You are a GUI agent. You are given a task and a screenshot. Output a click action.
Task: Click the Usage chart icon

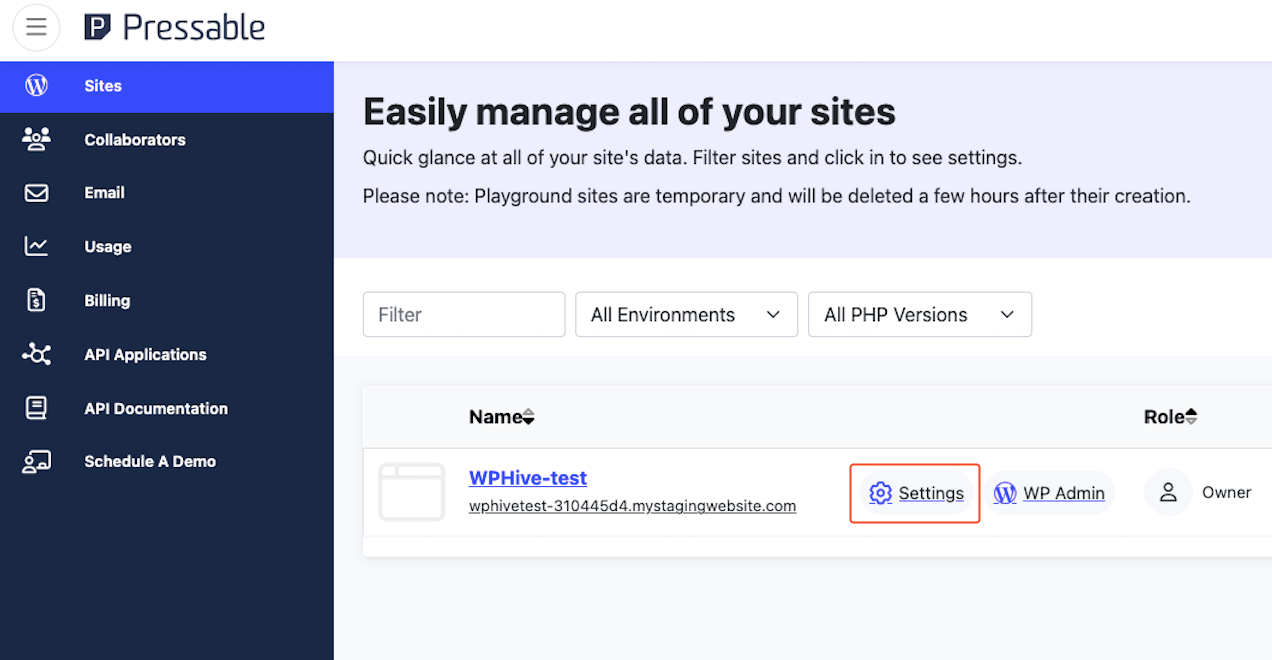(x=36, y=246)
